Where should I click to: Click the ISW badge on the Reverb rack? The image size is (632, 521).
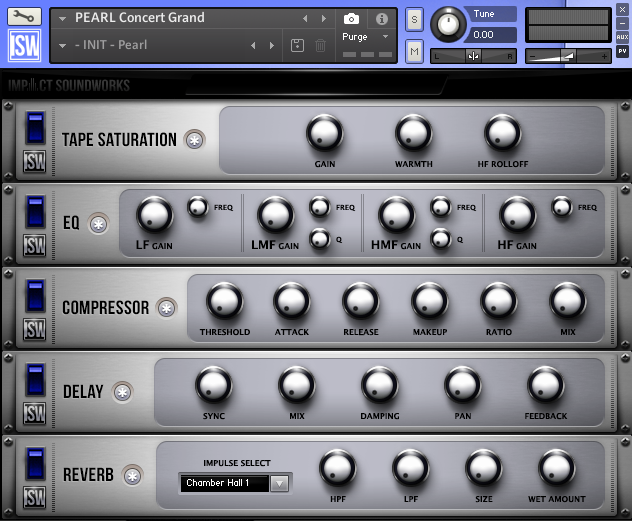click(x=35, y=497)
